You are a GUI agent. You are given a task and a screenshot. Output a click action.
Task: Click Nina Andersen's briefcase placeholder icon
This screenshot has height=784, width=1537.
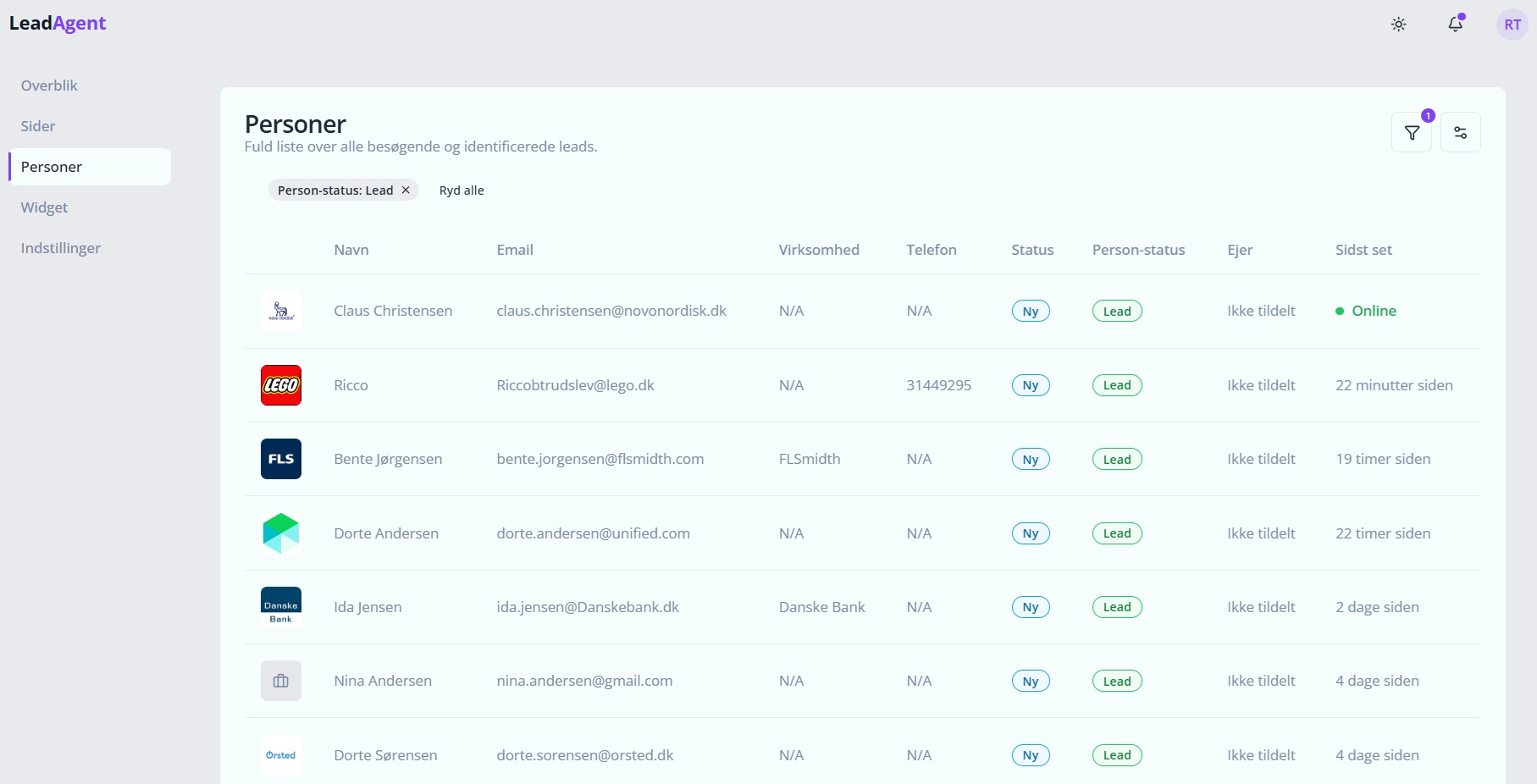point(281,681)
